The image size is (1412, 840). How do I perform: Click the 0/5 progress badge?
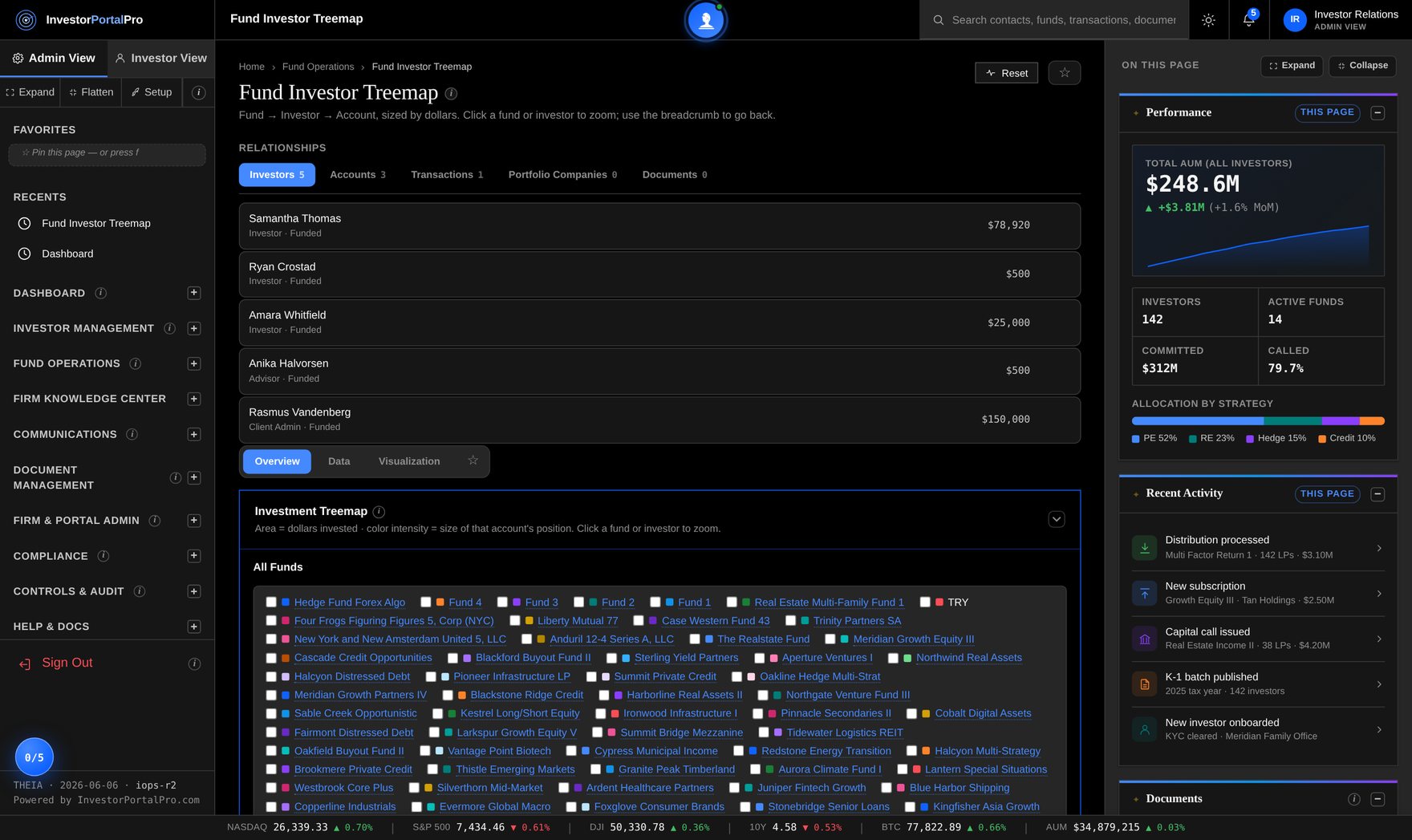tap(34, 757)
